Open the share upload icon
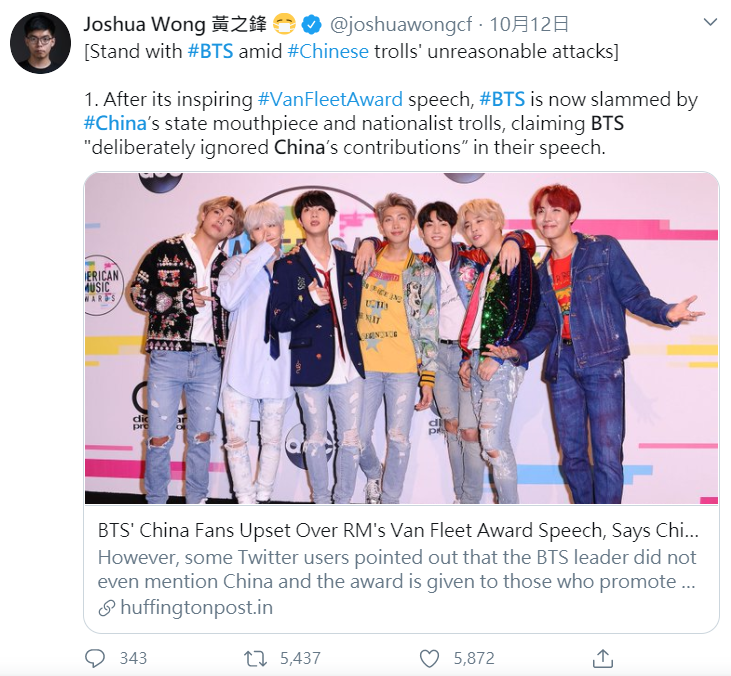The width and height of the screenshot is (731, 676). (603, 658)
